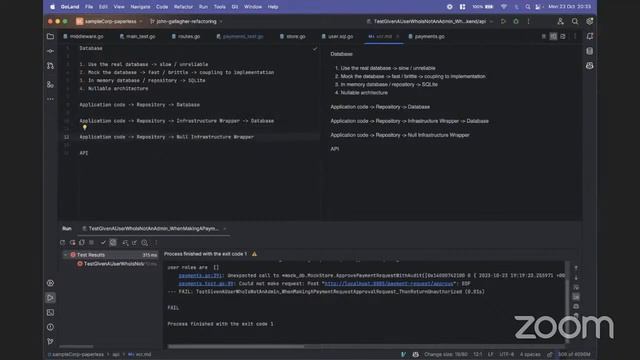640x360 pixels.
Task: Open the Project tool window folder icon
Action: point(50,36)
